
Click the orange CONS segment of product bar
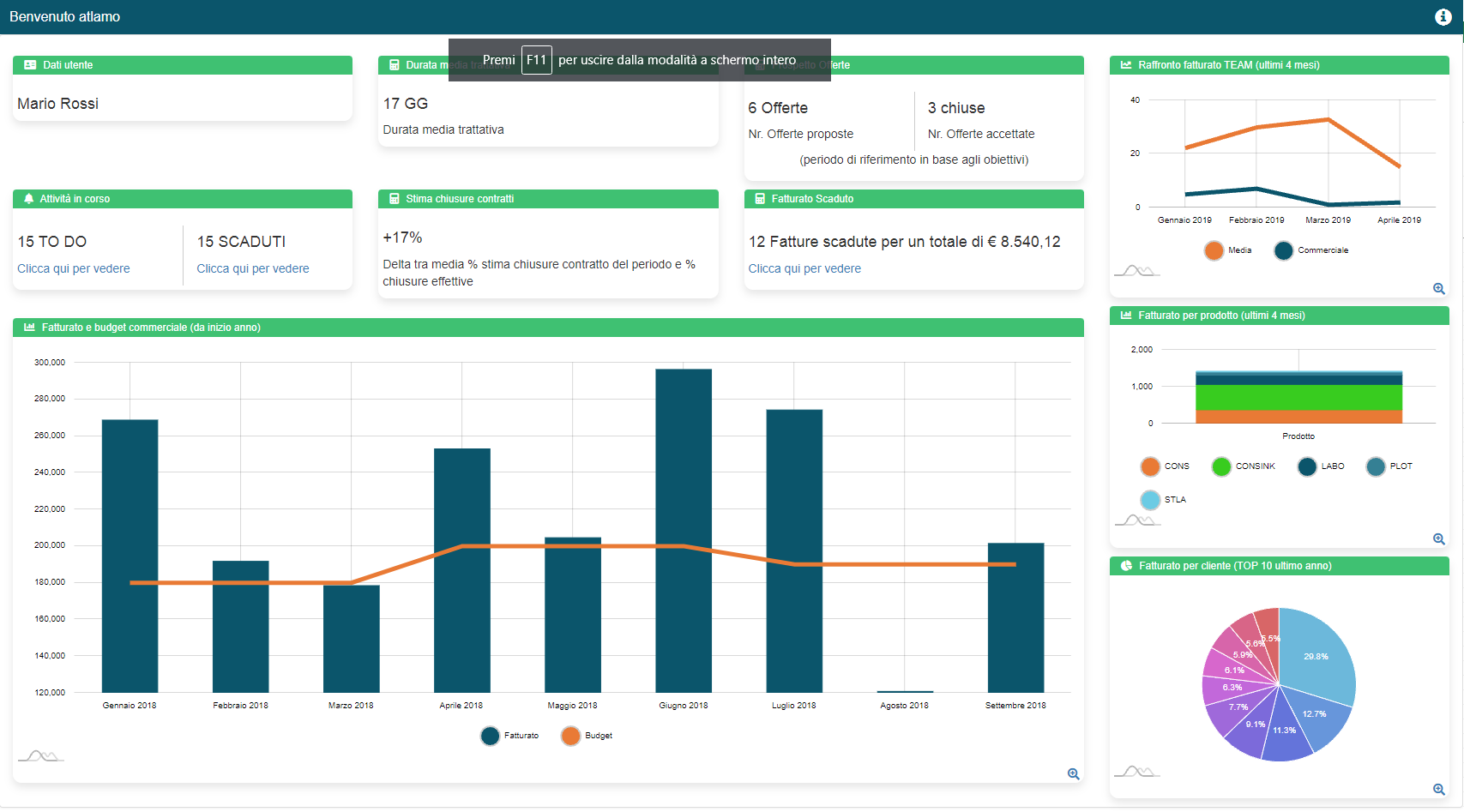(1298, 417)
